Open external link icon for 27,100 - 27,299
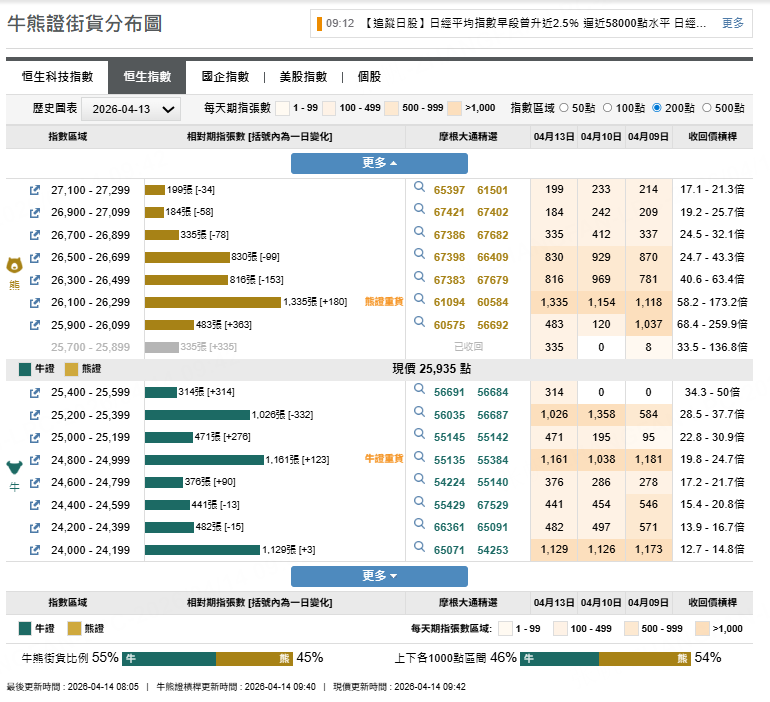The image size is (770, 702). point(35,190)
